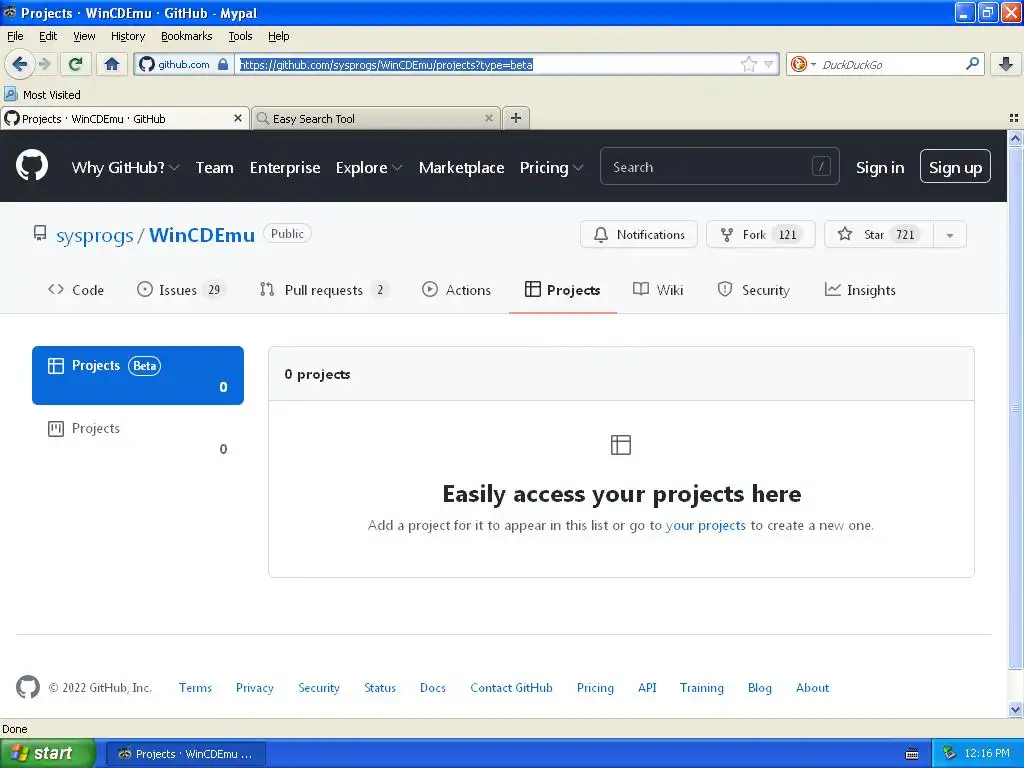Click the Sign up button
Viewport: 1024px width, 768px height.
pyautogui.click(x=955, y=167)
